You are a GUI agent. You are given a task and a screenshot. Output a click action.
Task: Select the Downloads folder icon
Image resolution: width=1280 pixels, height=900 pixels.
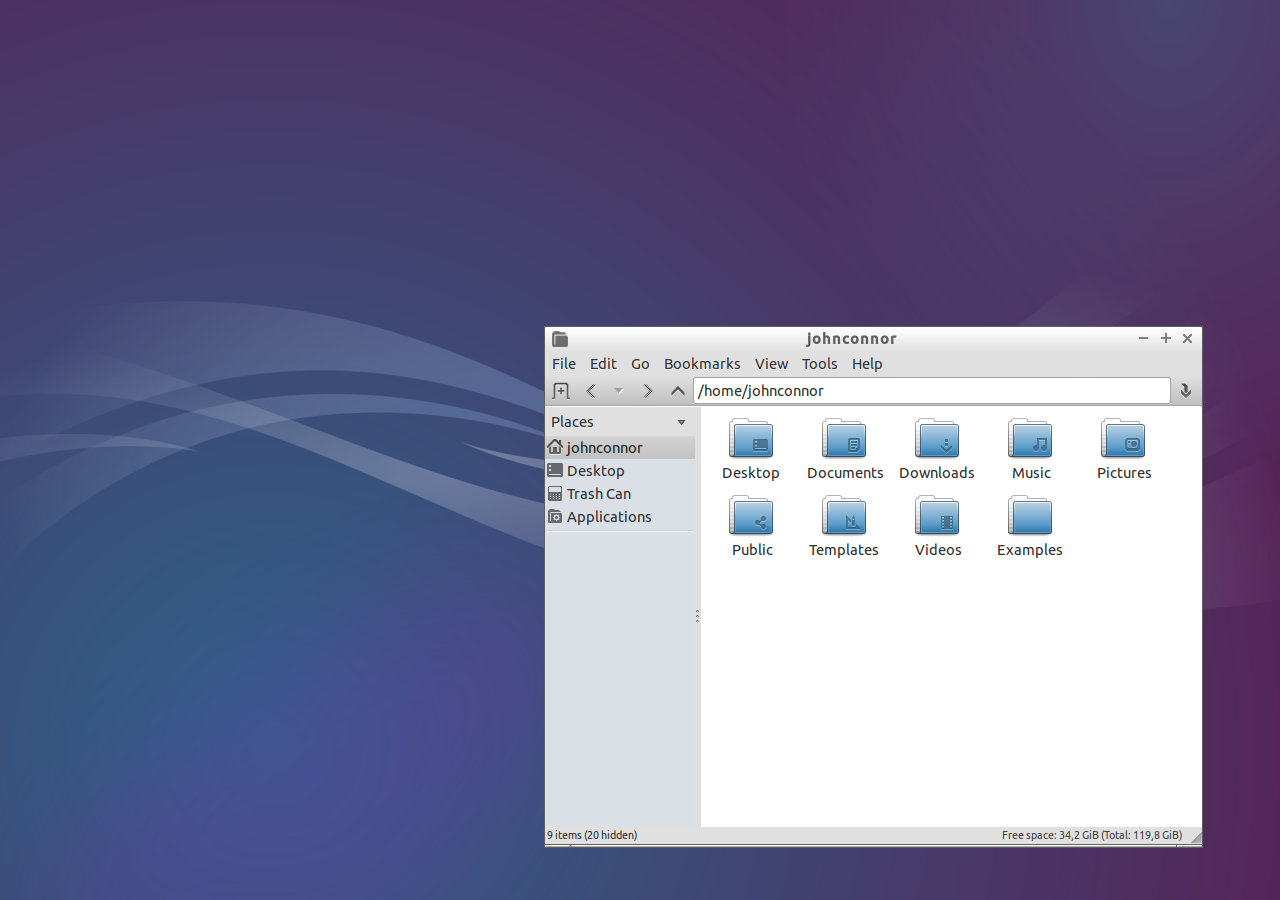(x=937, y=439)
